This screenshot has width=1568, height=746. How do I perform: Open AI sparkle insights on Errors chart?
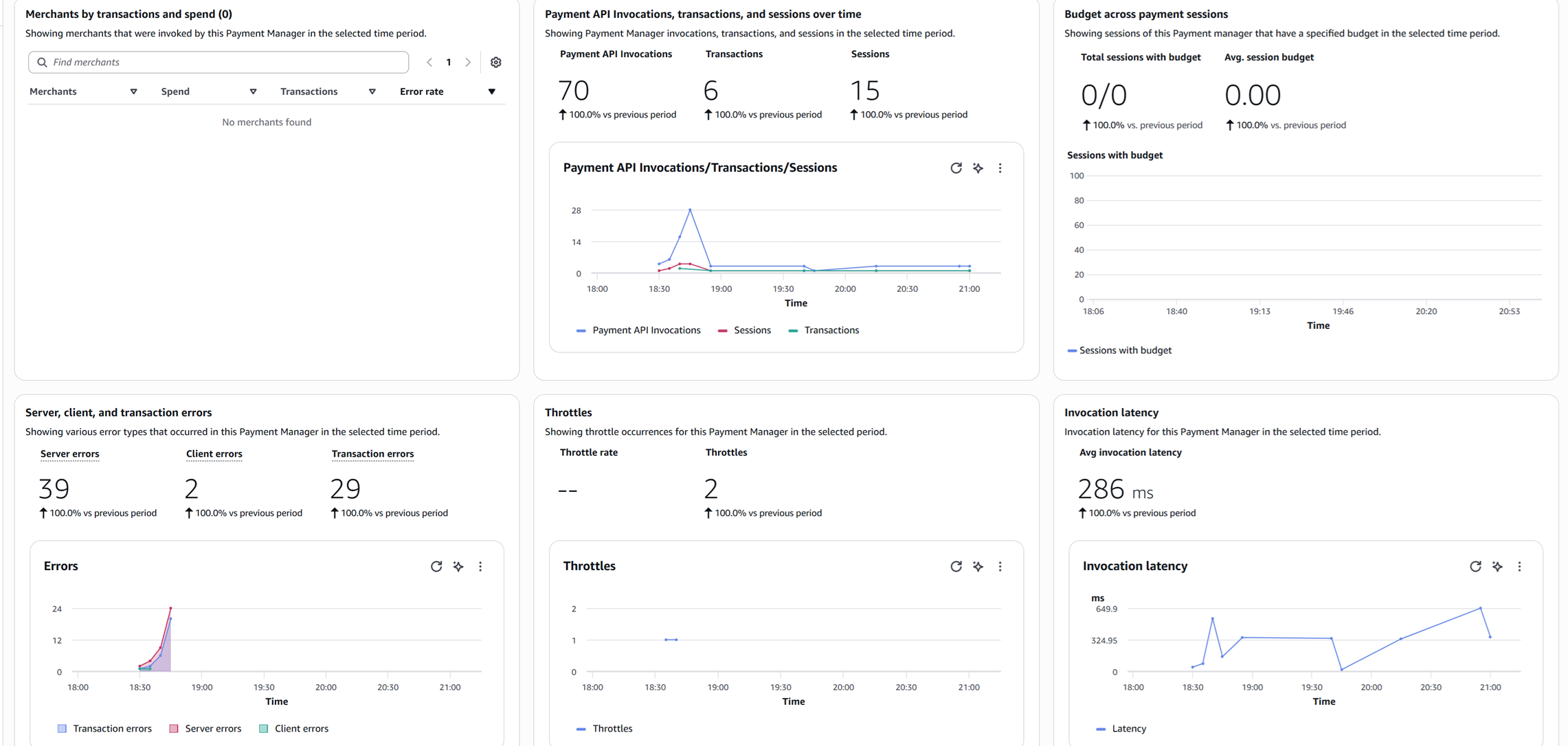pos(458,566)
